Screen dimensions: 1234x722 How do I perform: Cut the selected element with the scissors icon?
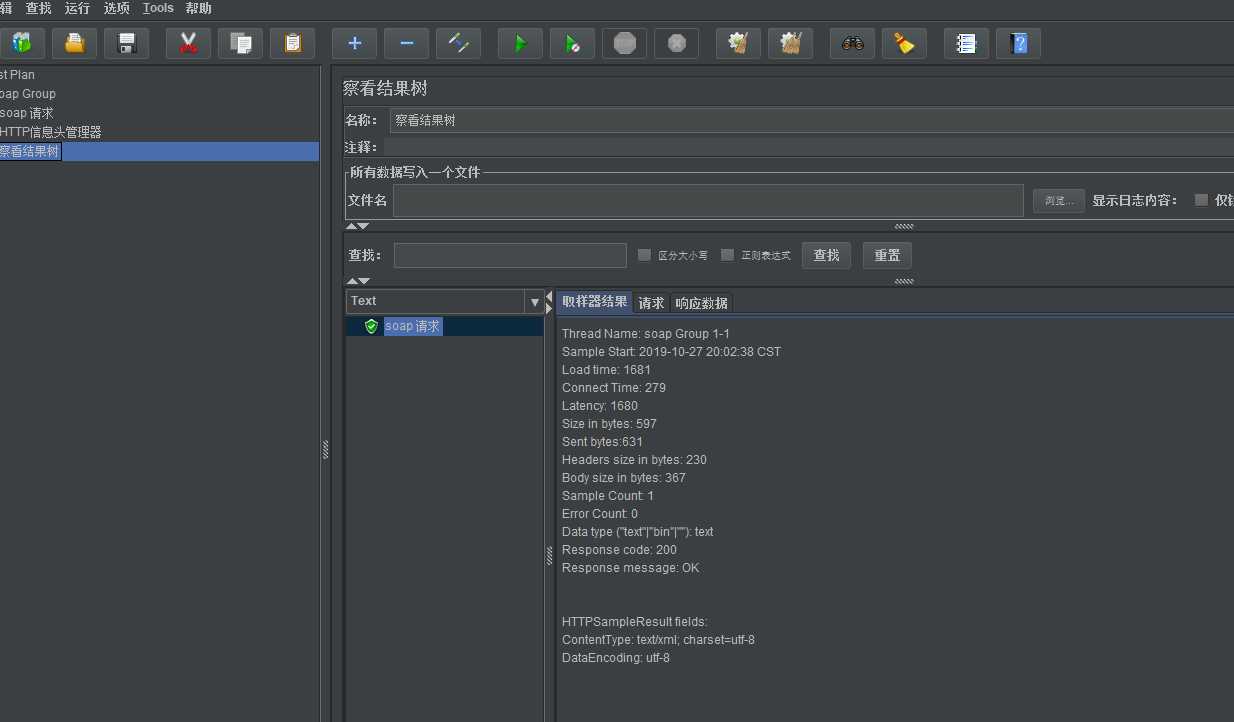pos(188,43)
